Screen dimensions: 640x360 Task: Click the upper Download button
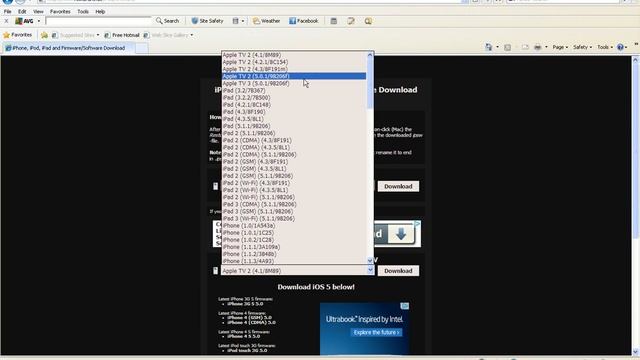click(x=398, y=187)
